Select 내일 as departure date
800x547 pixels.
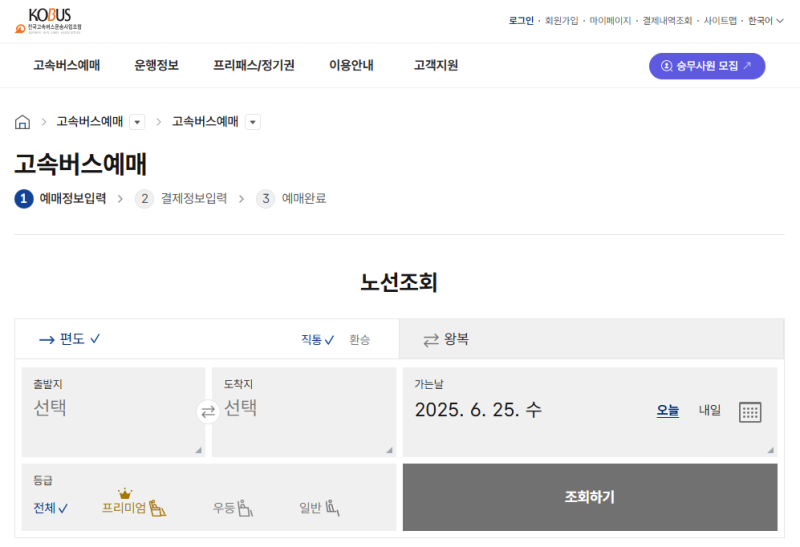click(710, 410)
